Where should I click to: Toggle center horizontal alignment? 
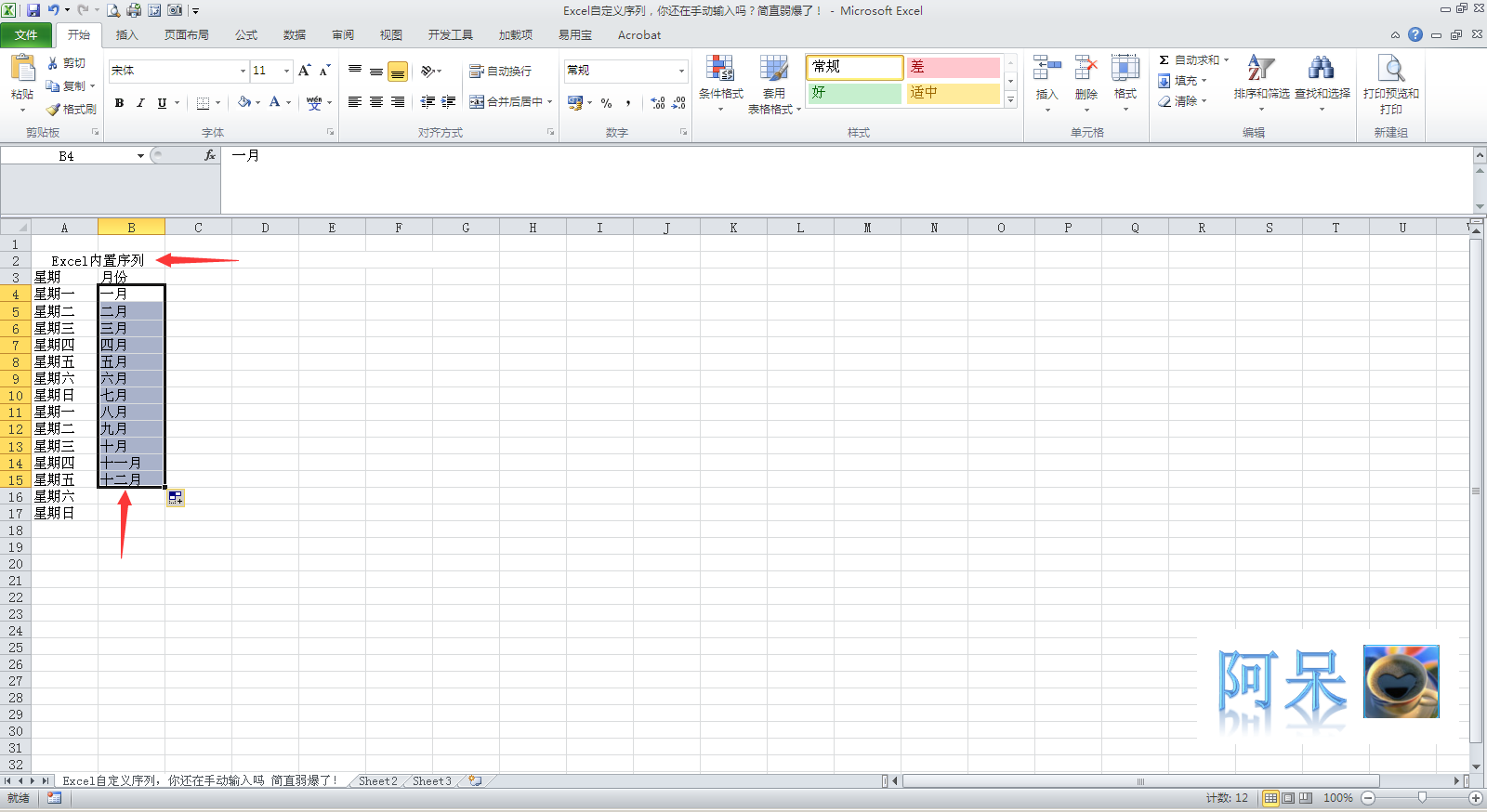pyautogui.click(x=376, y=102)
